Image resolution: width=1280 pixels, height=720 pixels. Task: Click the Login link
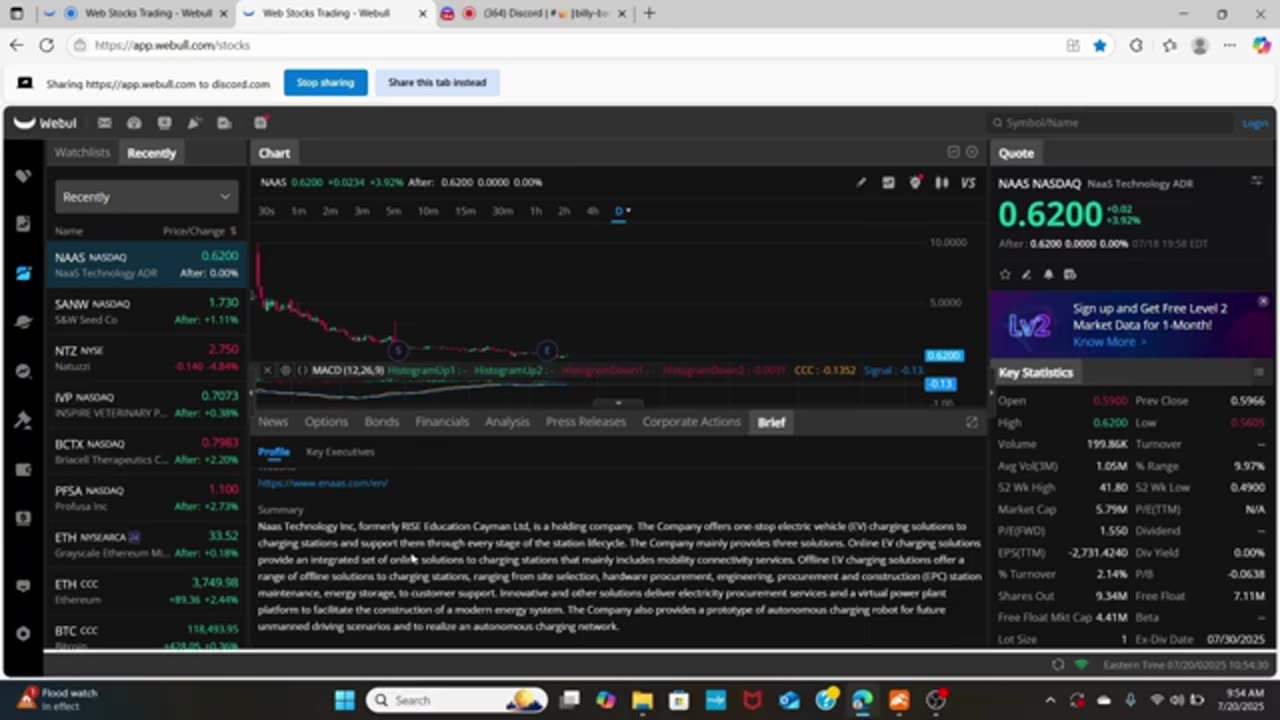(1255, 123)
